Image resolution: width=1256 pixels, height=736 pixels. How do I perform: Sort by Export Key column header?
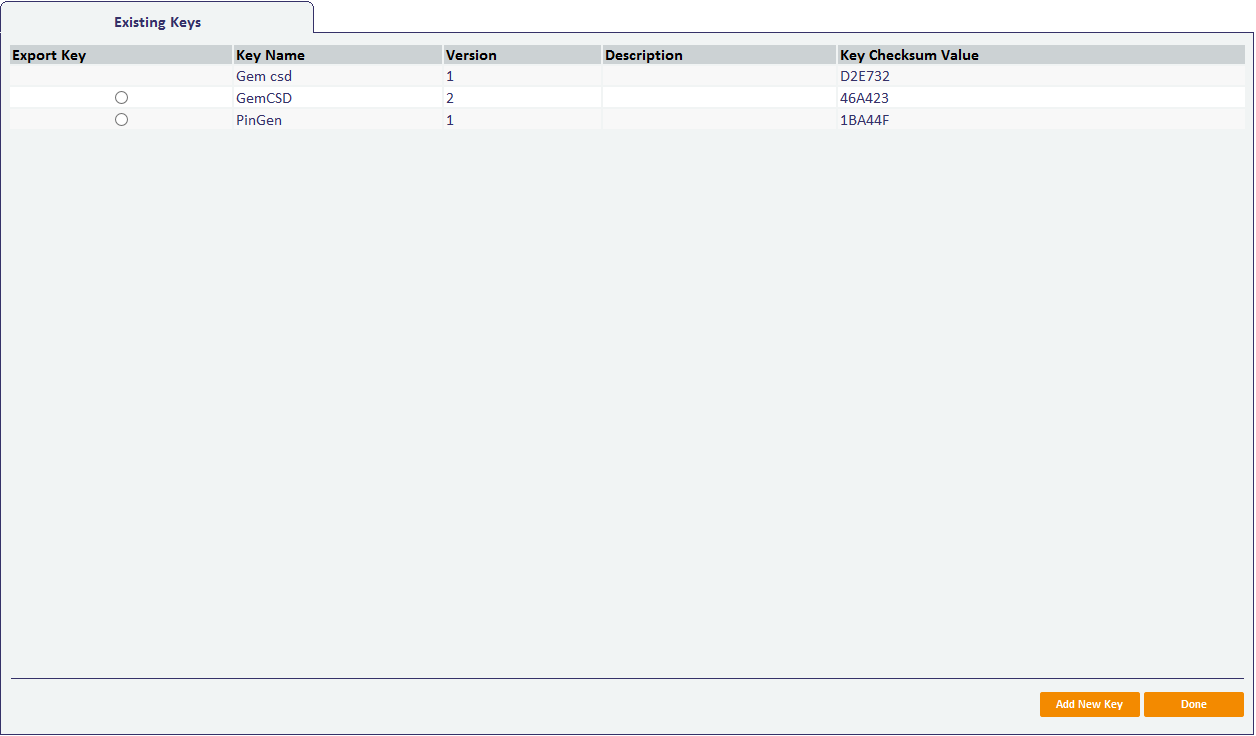coord(49,55)
